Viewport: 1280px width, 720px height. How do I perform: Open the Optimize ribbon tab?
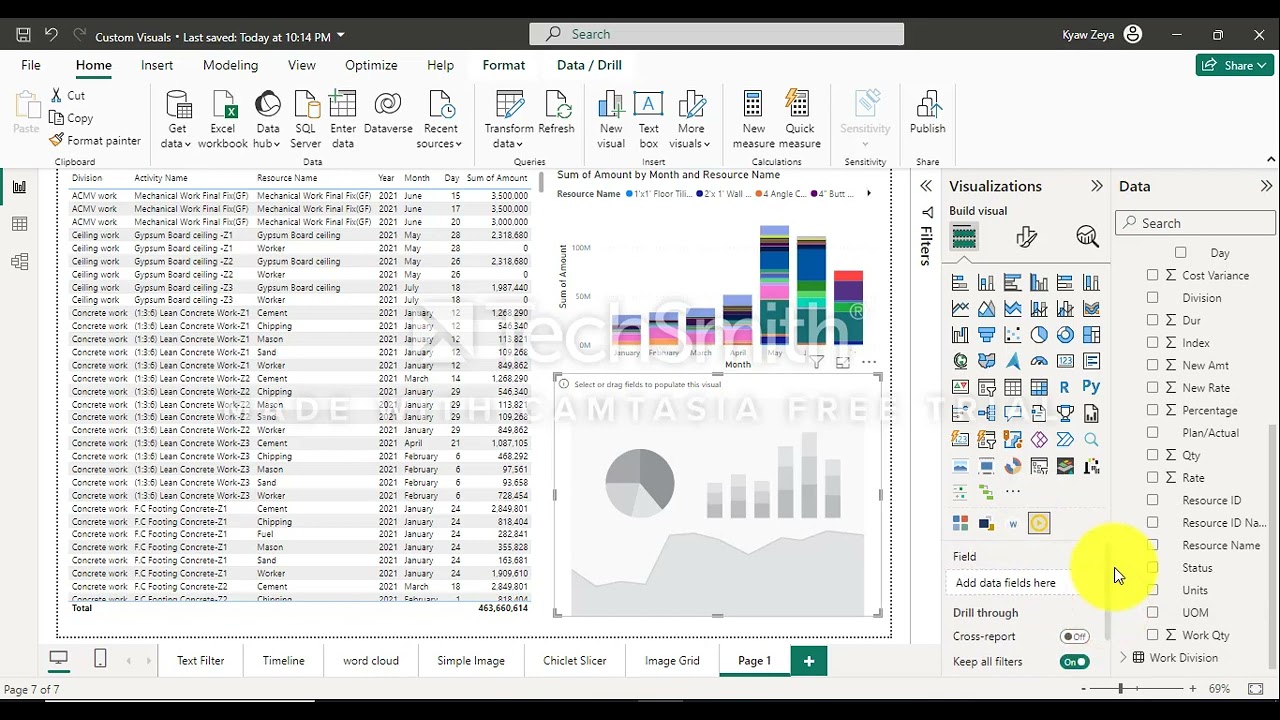371,65
